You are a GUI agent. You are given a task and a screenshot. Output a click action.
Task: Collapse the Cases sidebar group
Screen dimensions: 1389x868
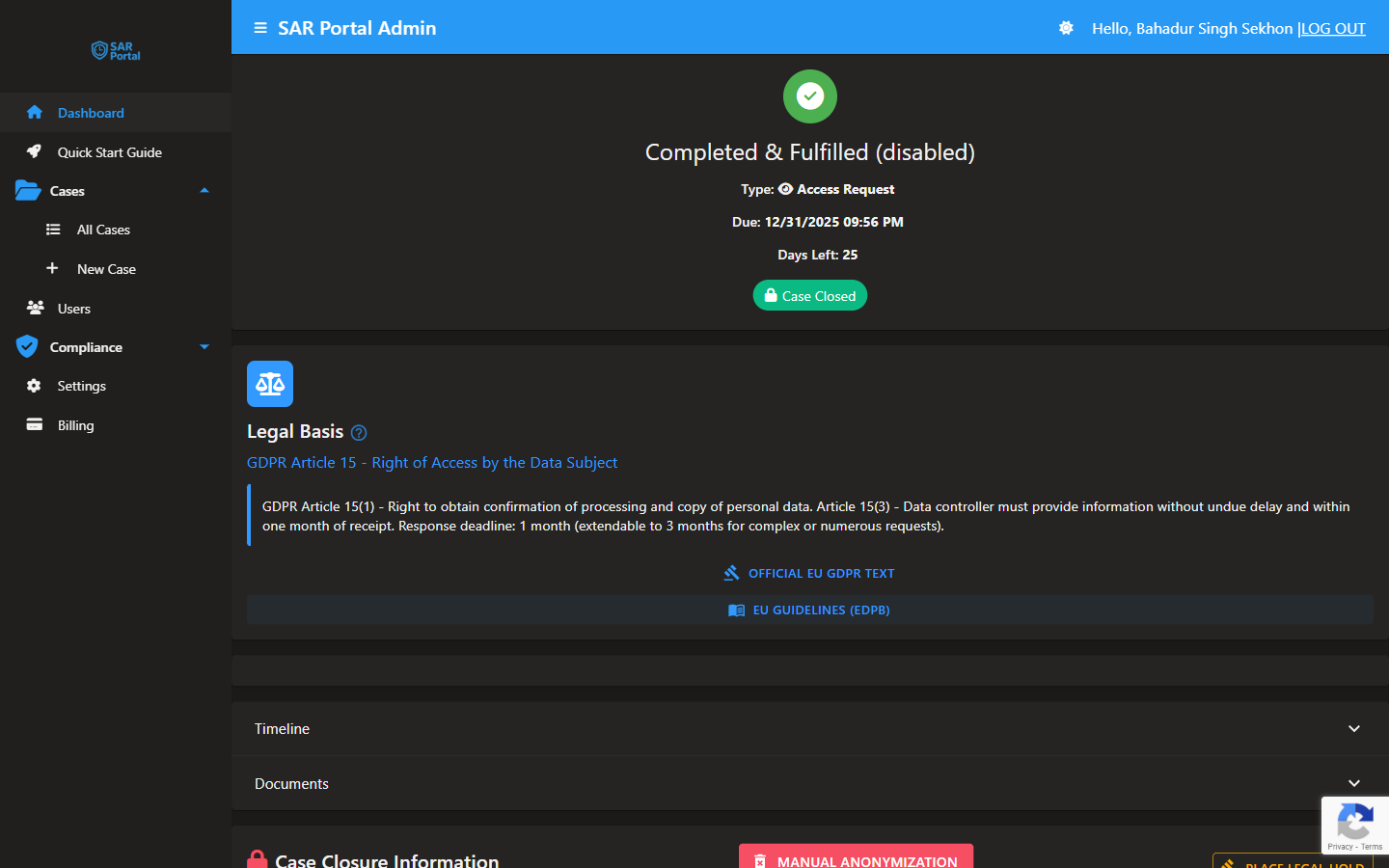(204, 190)
